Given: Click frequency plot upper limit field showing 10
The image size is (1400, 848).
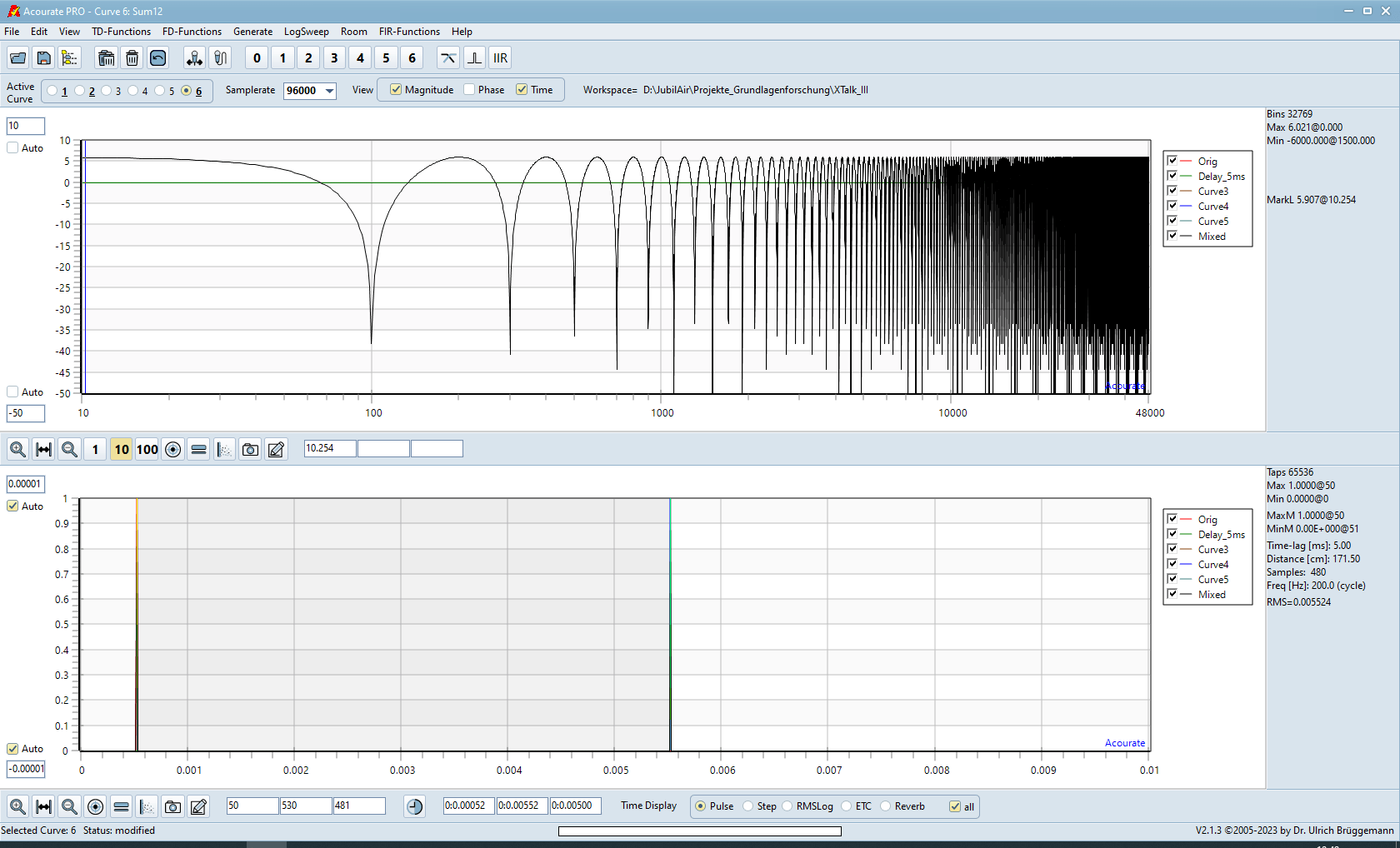Looking at the screenshot, I should coord(26,126).
